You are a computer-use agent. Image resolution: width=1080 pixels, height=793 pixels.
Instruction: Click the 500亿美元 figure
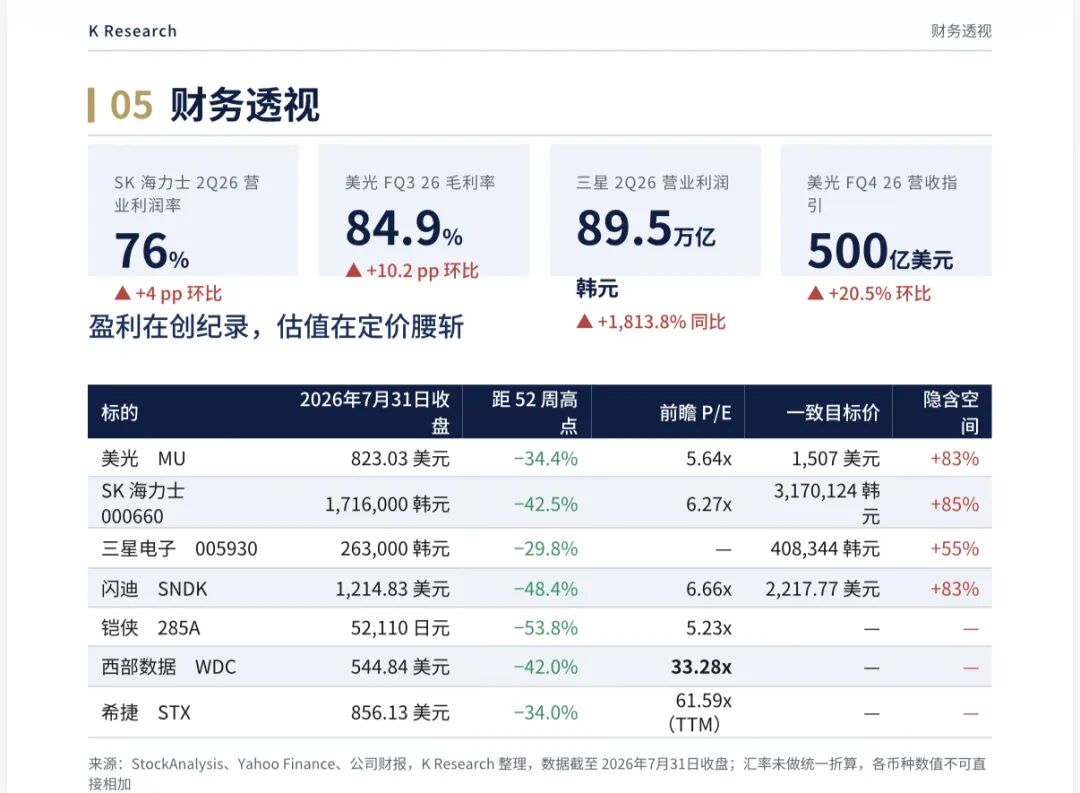tap(880, 251)
